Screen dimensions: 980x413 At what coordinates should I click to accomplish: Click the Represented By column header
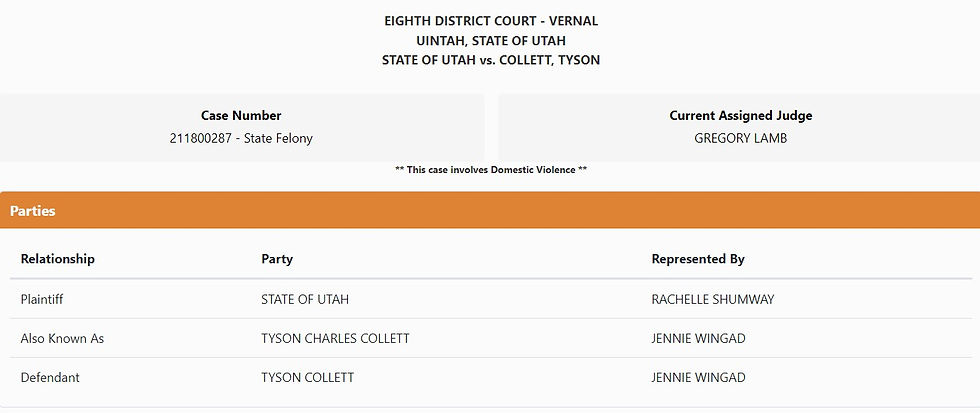697,259
